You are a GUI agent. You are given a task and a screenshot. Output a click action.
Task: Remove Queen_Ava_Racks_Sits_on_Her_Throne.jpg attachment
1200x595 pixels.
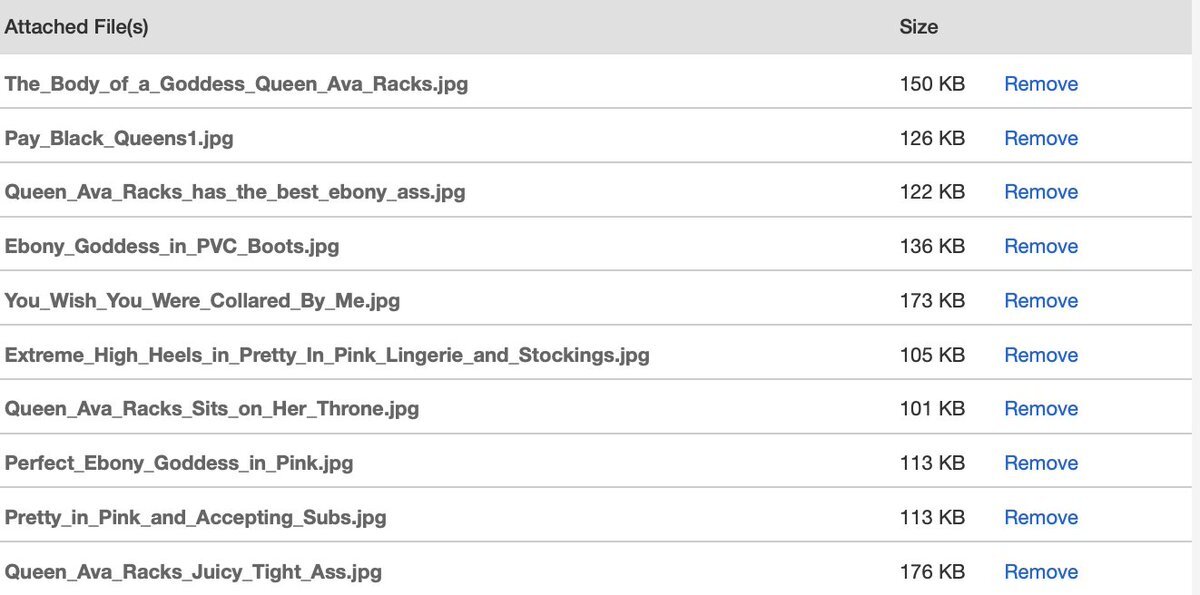(1040, 409)
